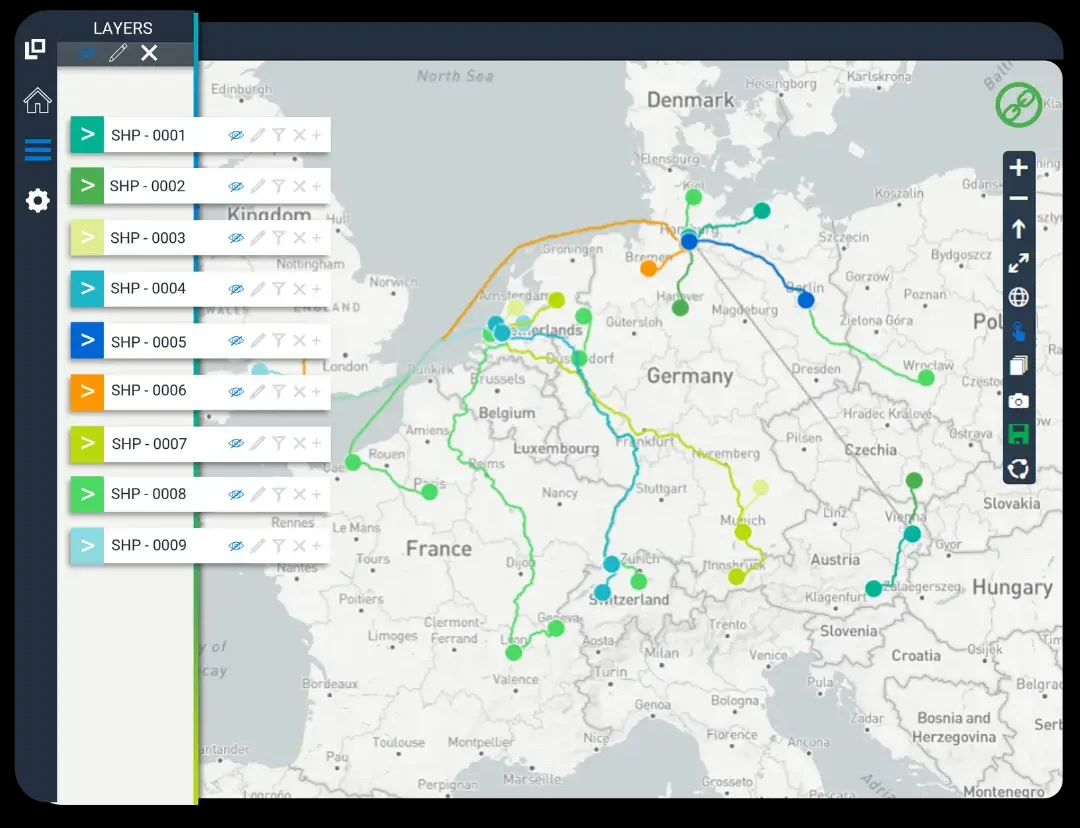Hide the SHP - 0005 layer via eye icon
This screenshot has width=1080, height=828.
click(236, 341)
